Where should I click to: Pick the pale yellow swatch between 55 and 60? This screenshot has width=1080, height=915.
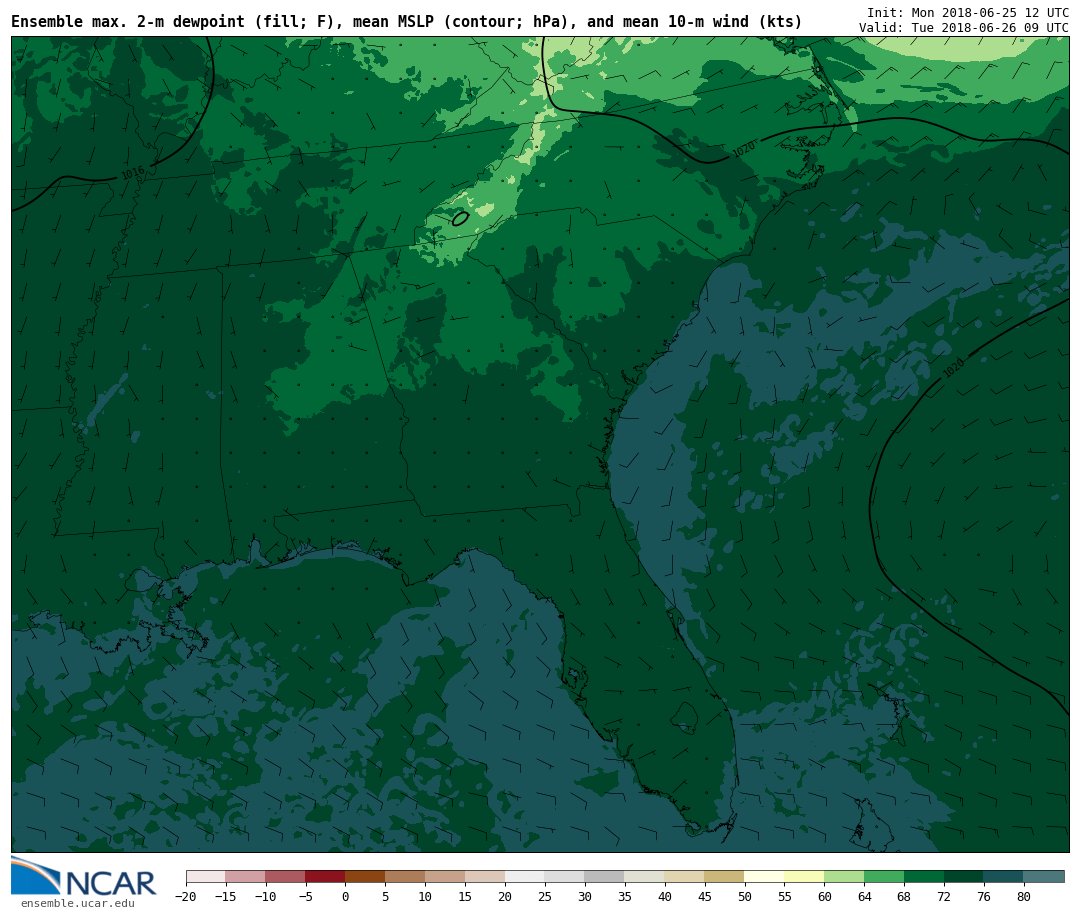click(x=804, y=877)
